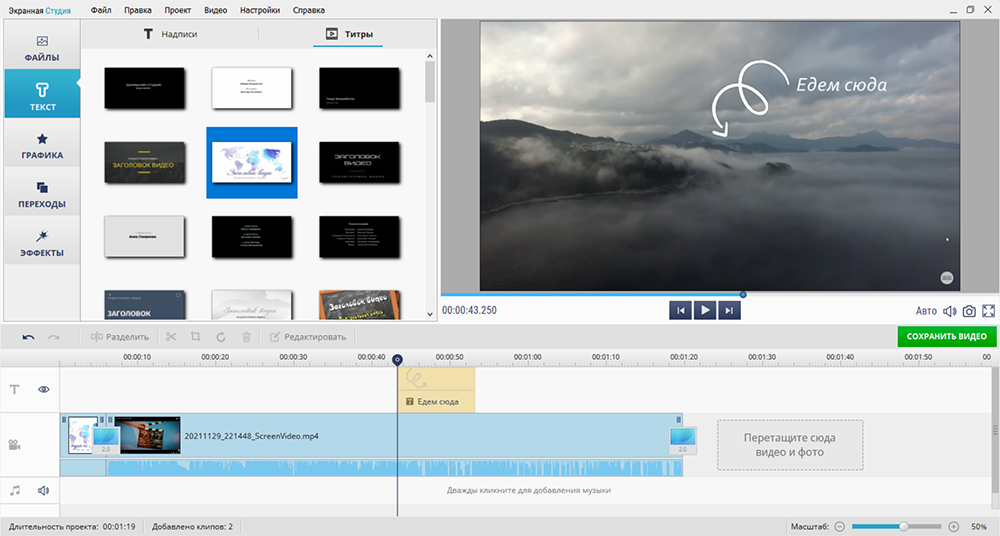This screenshot has width=1000, height=536.
Task: Toggle text track visibility eye icon
Action: 43,389
